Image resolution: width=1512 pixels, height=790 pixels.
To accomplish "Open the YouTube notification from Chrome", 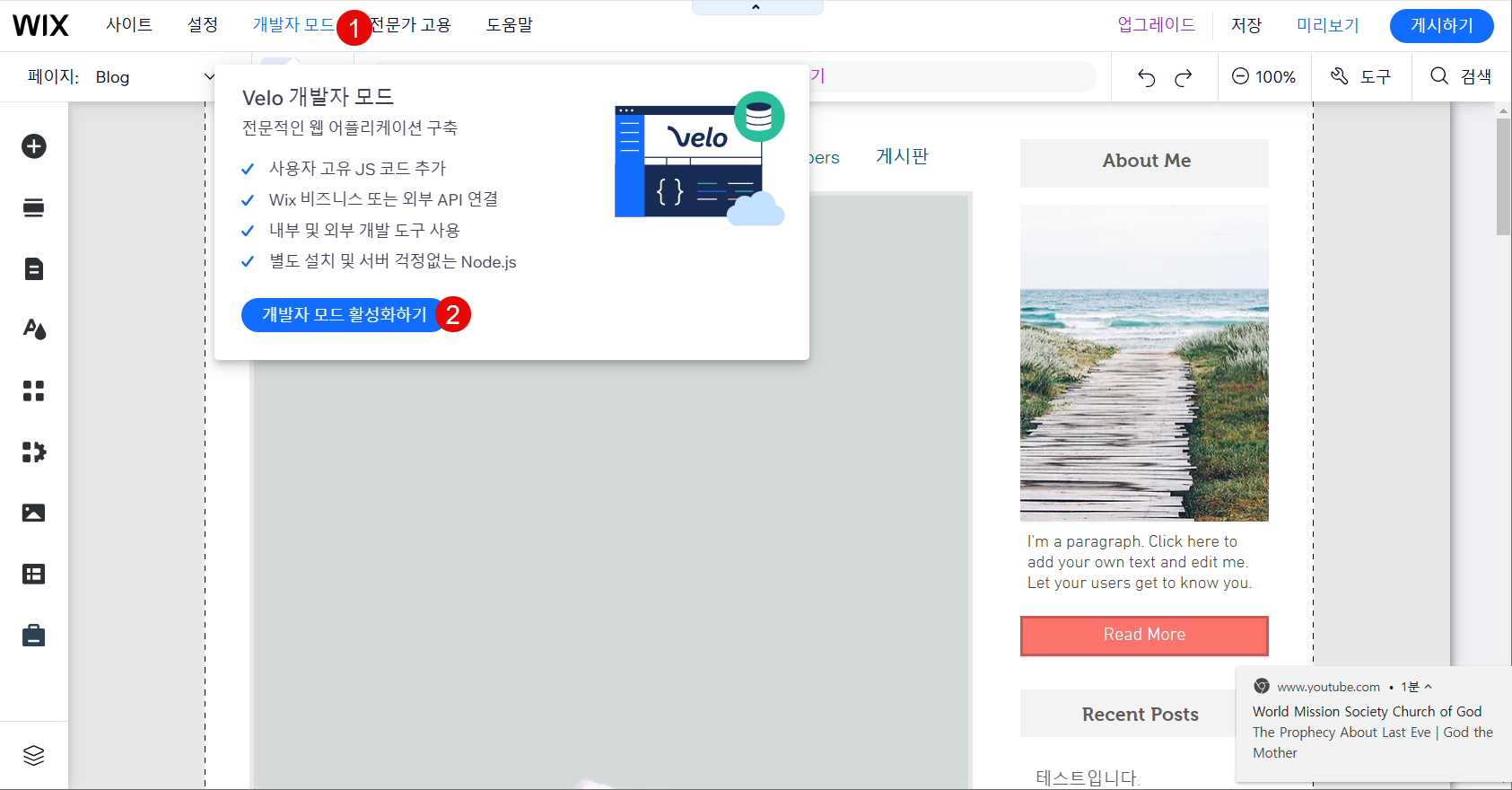I will (1374, 724).
